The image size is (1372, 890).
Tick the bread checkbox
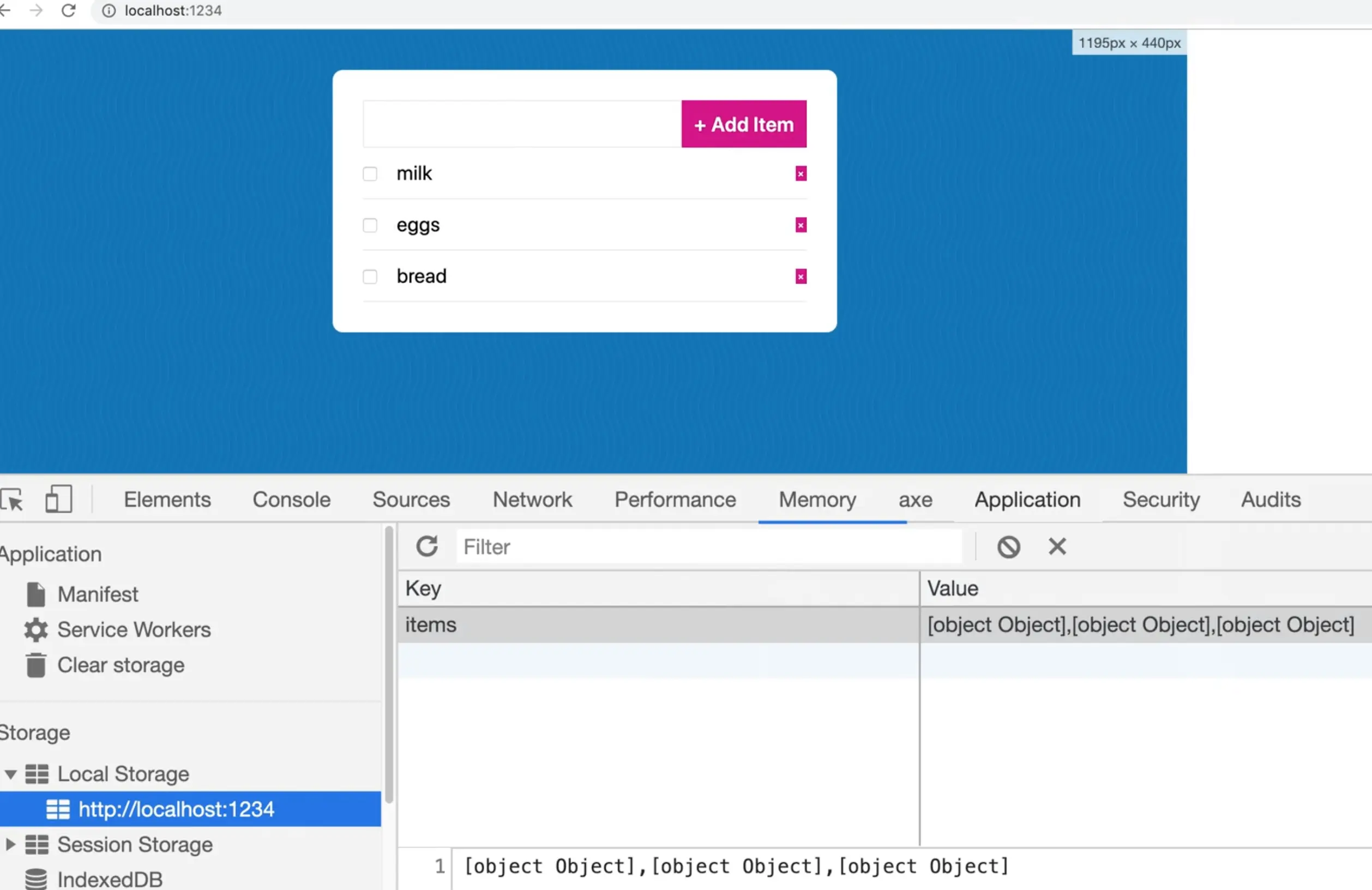pyautogui.click(x=370, y=276)
